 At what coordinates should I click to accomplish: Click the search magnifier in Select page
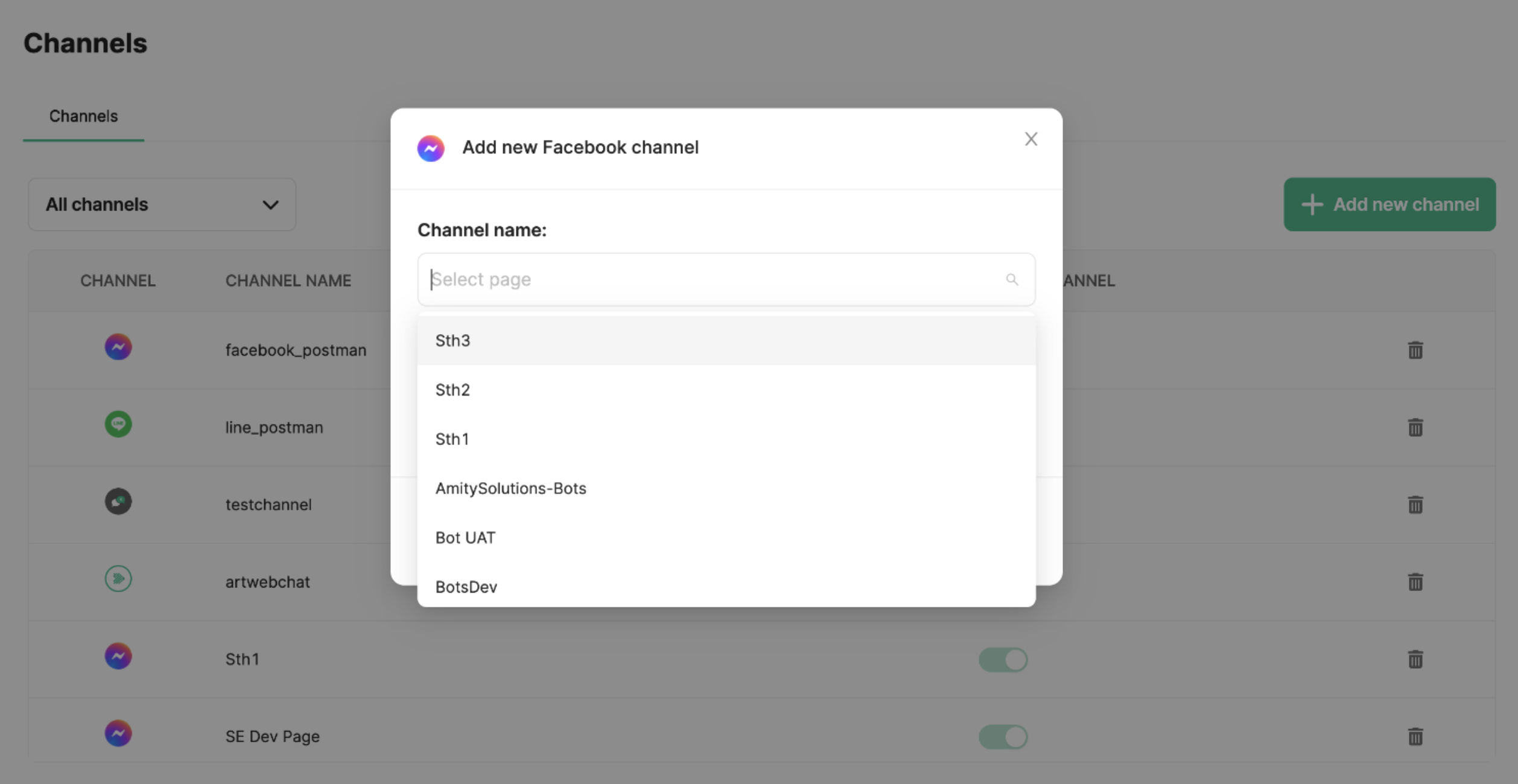[x=1012, y=279]
